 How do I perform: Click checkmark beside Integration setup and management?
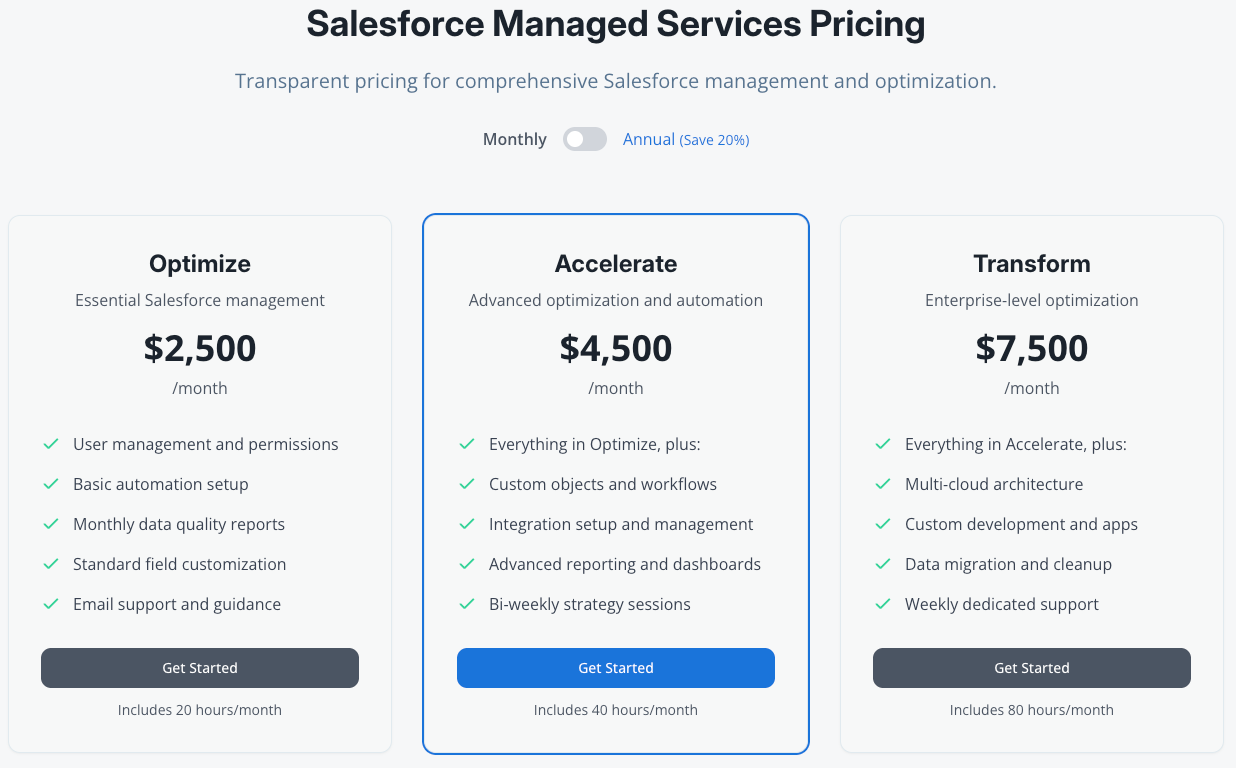pyautogui.click(x=467, y=524)
